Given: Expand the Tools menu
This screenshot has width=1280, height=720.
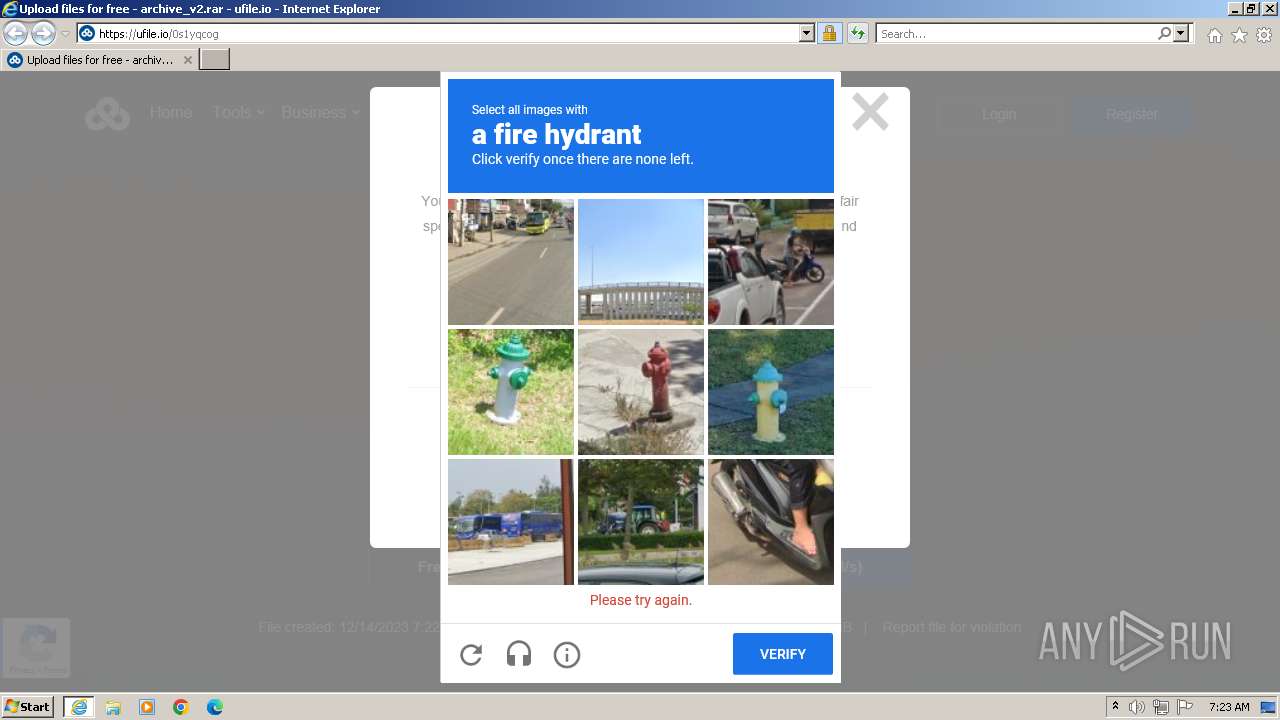Looking at the screenshot, I should coord(238,113).
